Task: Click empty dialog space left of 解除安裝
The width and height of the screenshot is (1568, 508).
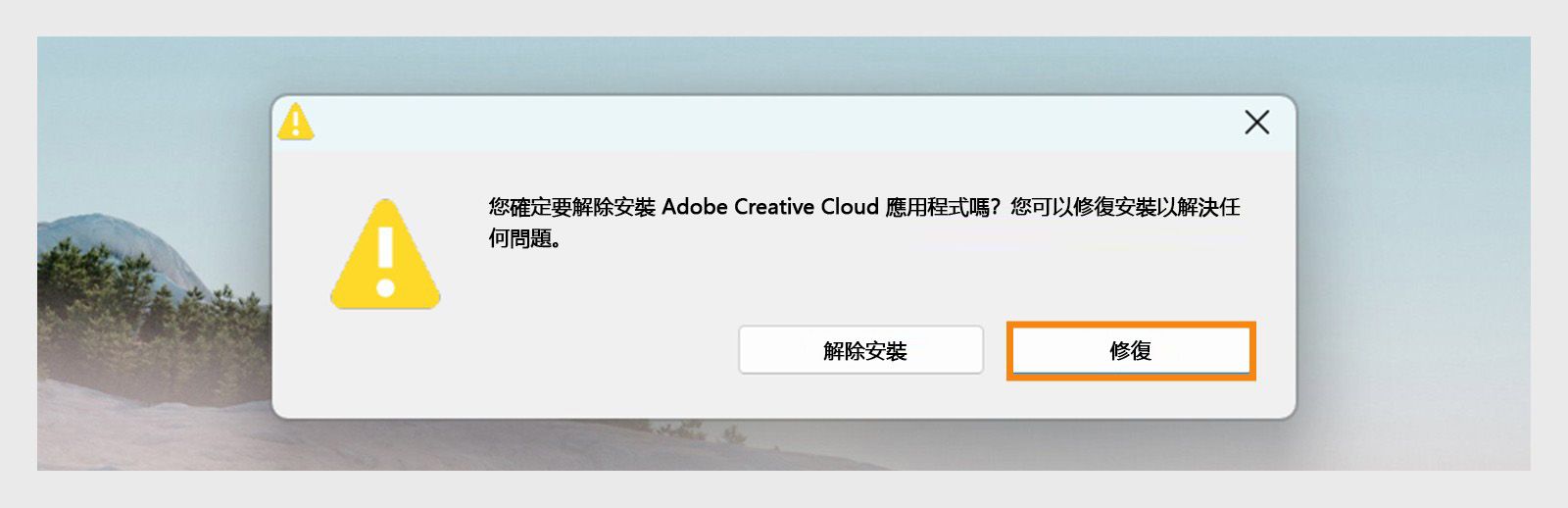Action: click(x=549, y=351)
